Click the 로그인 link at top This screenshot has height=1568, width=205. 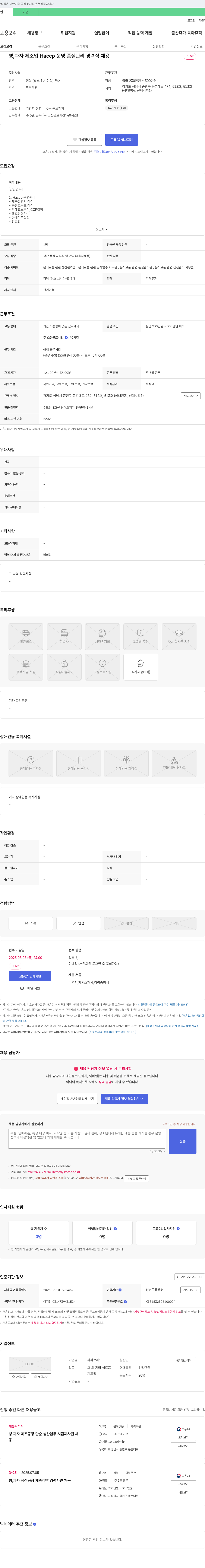(x=191, y=21)
